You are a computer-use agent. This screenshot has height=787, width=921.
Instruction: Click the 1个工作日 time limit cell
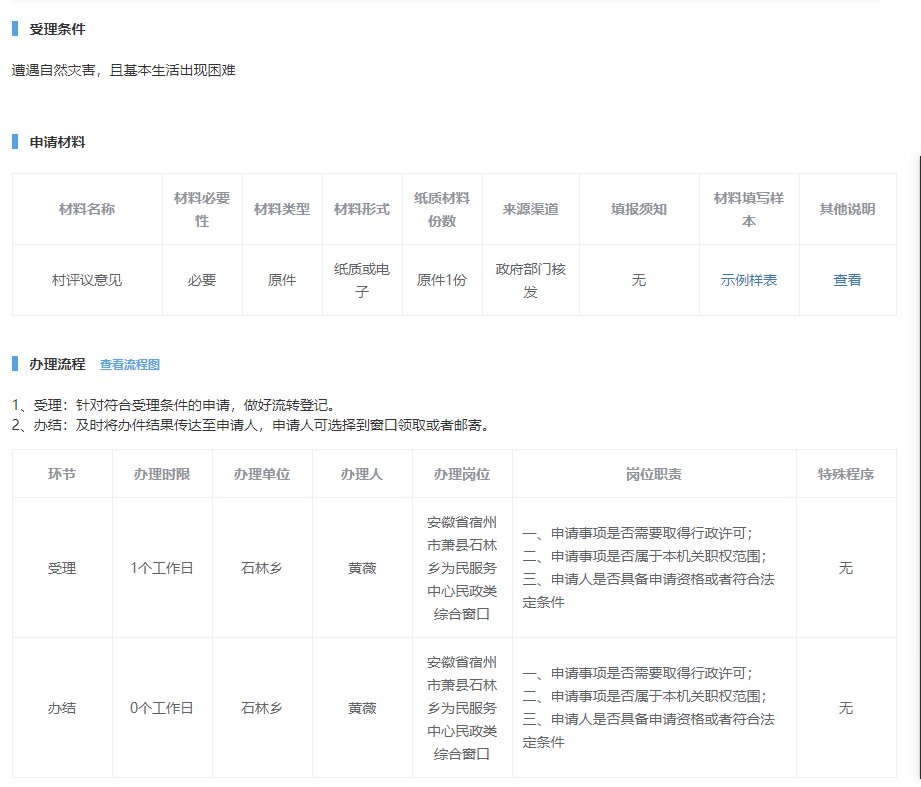pos(162,568)
